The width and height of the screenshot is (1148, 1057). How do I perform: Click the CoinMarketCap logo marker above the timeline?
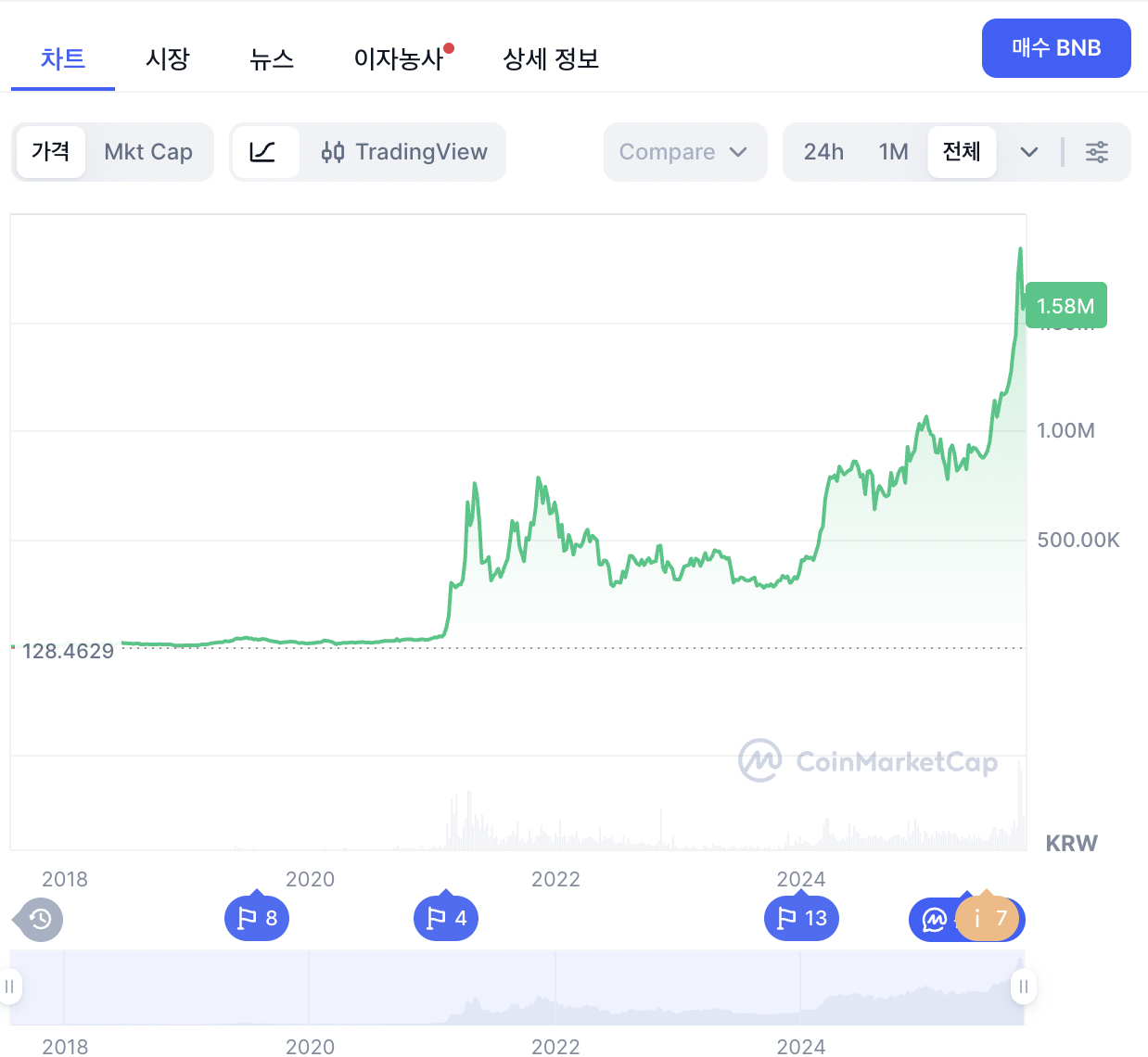(x=932, y=918)
